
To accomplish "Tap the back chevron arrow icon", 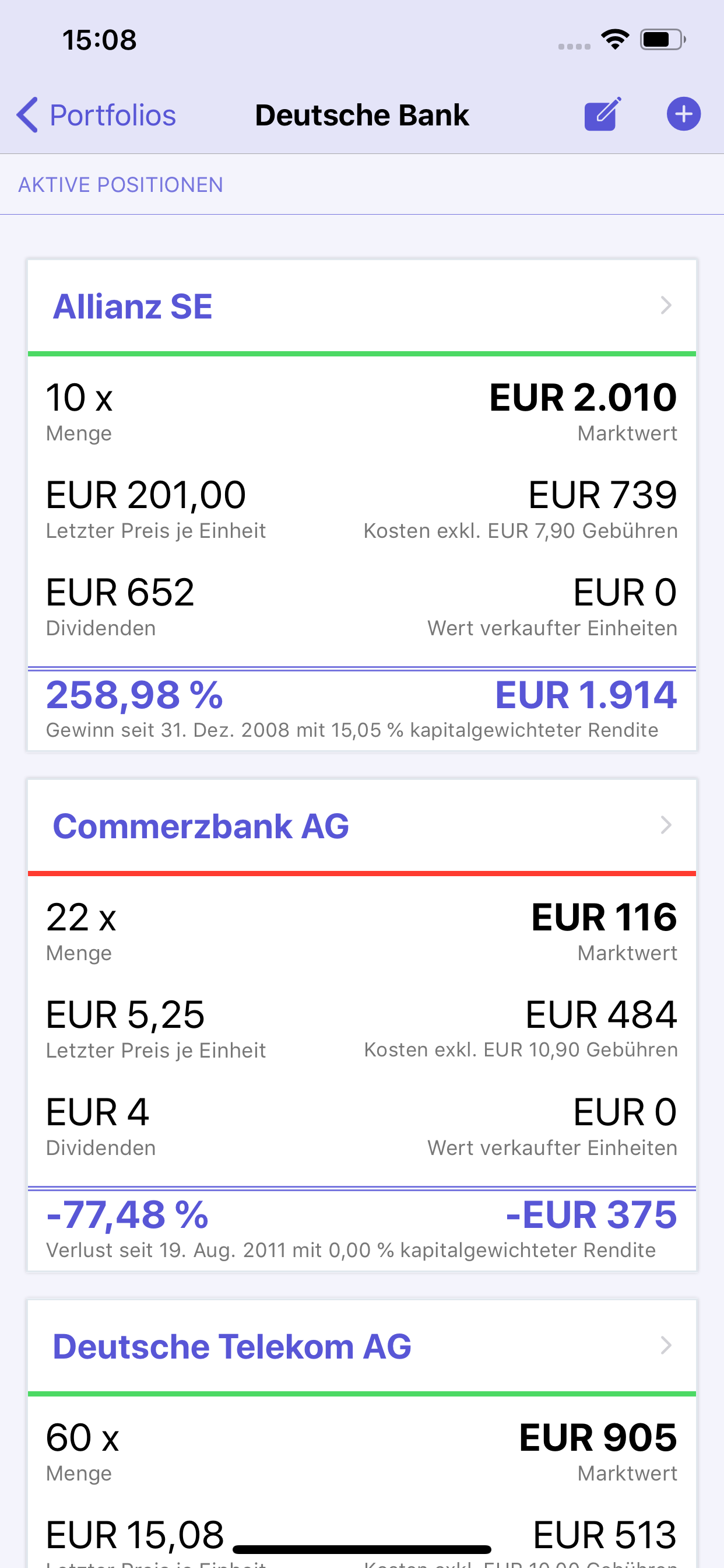I will pos(27,114).
